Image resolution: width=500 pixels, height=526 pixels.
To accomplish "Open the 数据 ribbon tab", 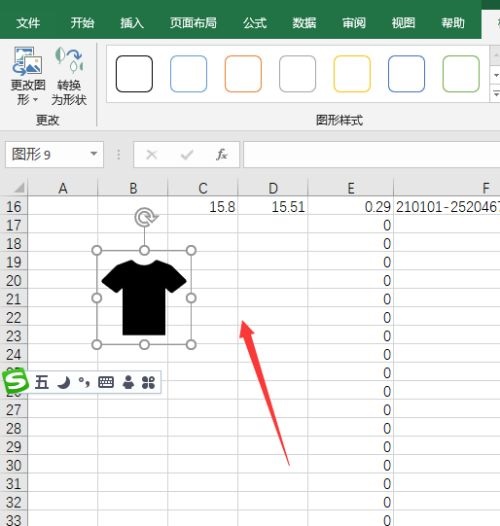I will click(x=304, y=23).
